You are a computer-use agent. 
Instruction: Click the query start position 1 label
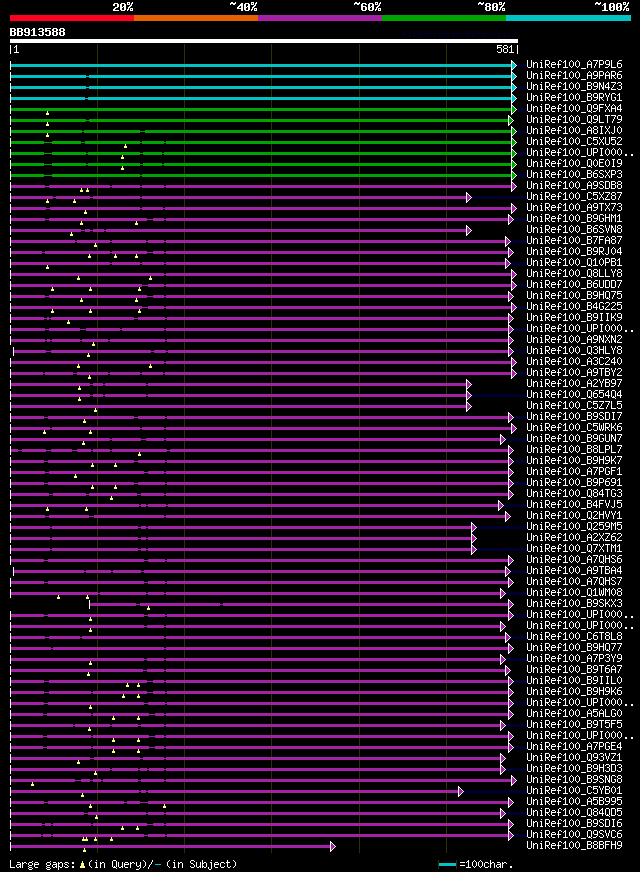click(16, 49)
